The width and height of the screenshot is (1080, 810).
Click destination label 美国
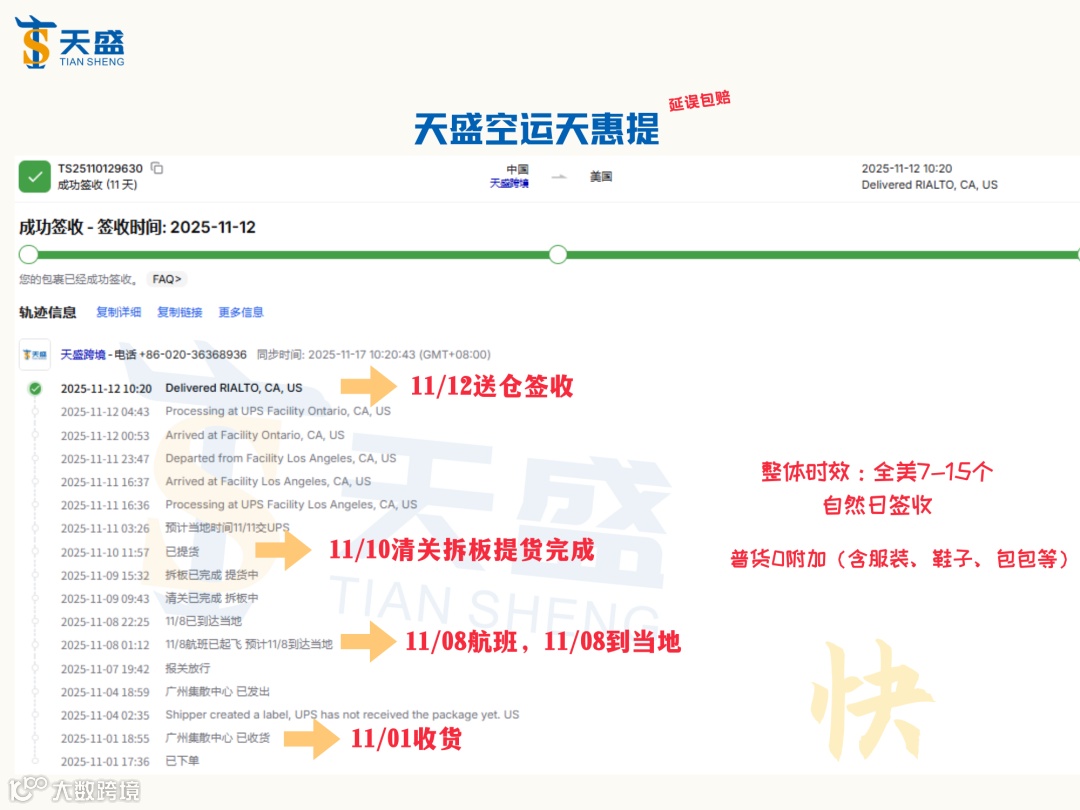point(601,176)
